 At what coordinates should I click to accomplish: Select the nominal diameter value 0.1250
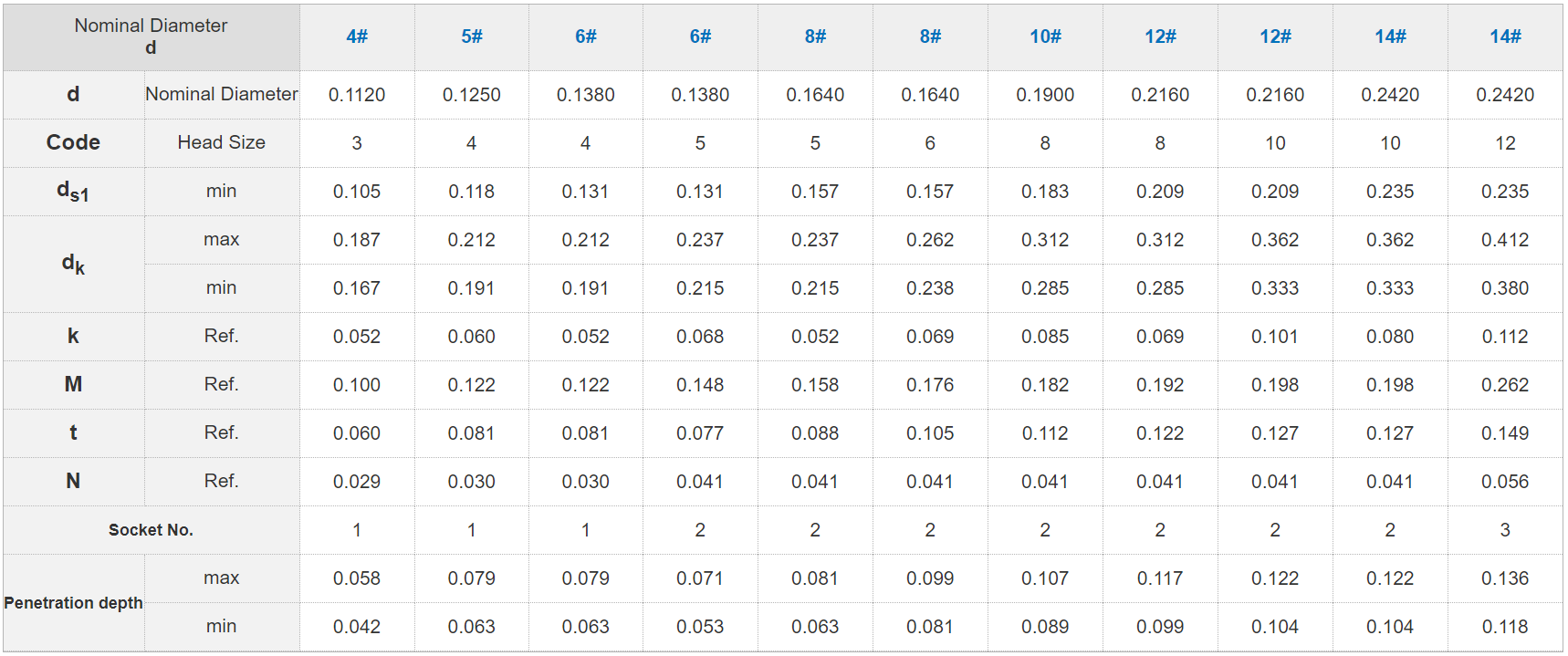point(472,95)
